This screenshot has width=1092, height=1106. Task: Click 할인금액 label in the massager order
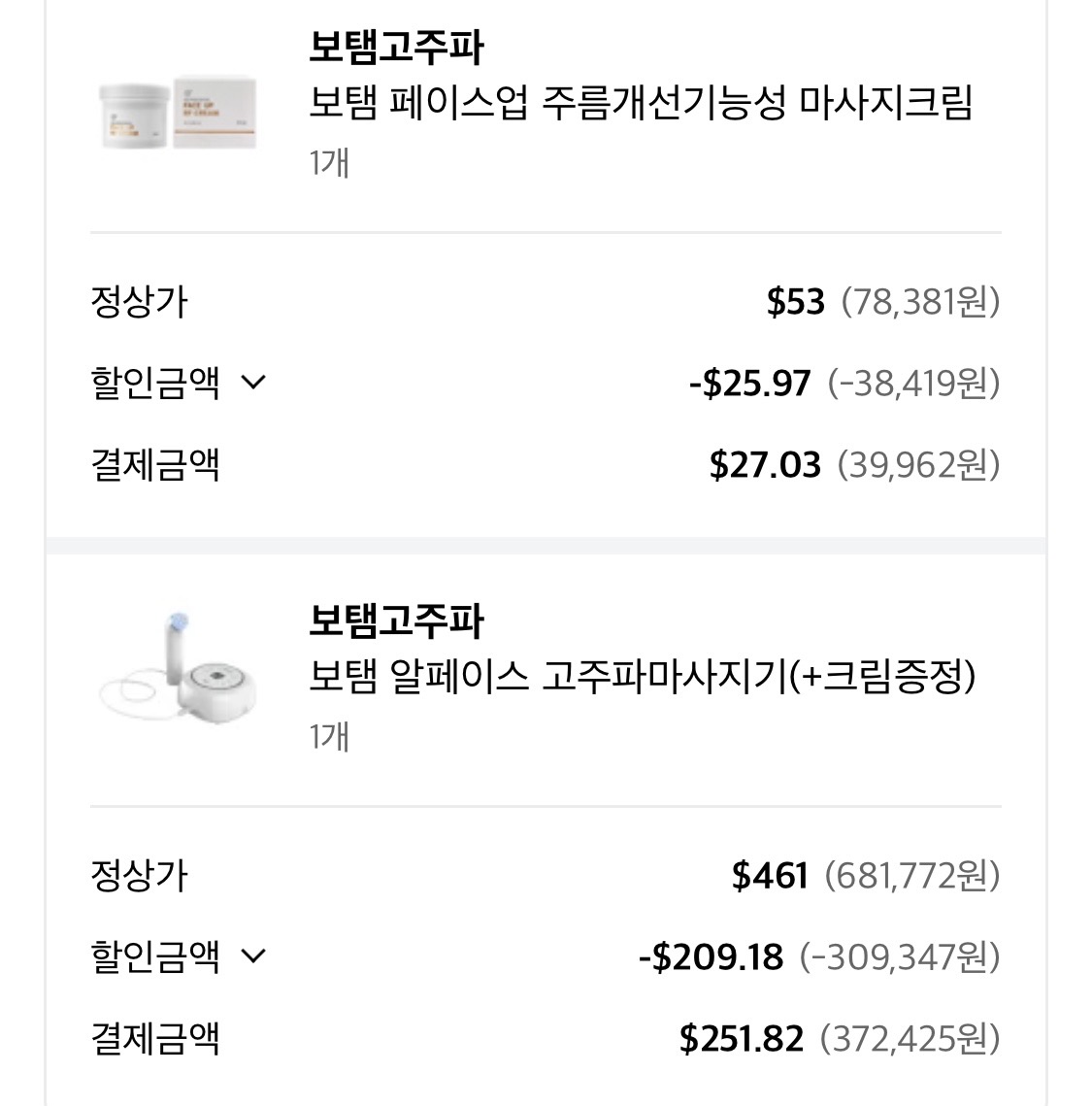click(x=155, y=956)
